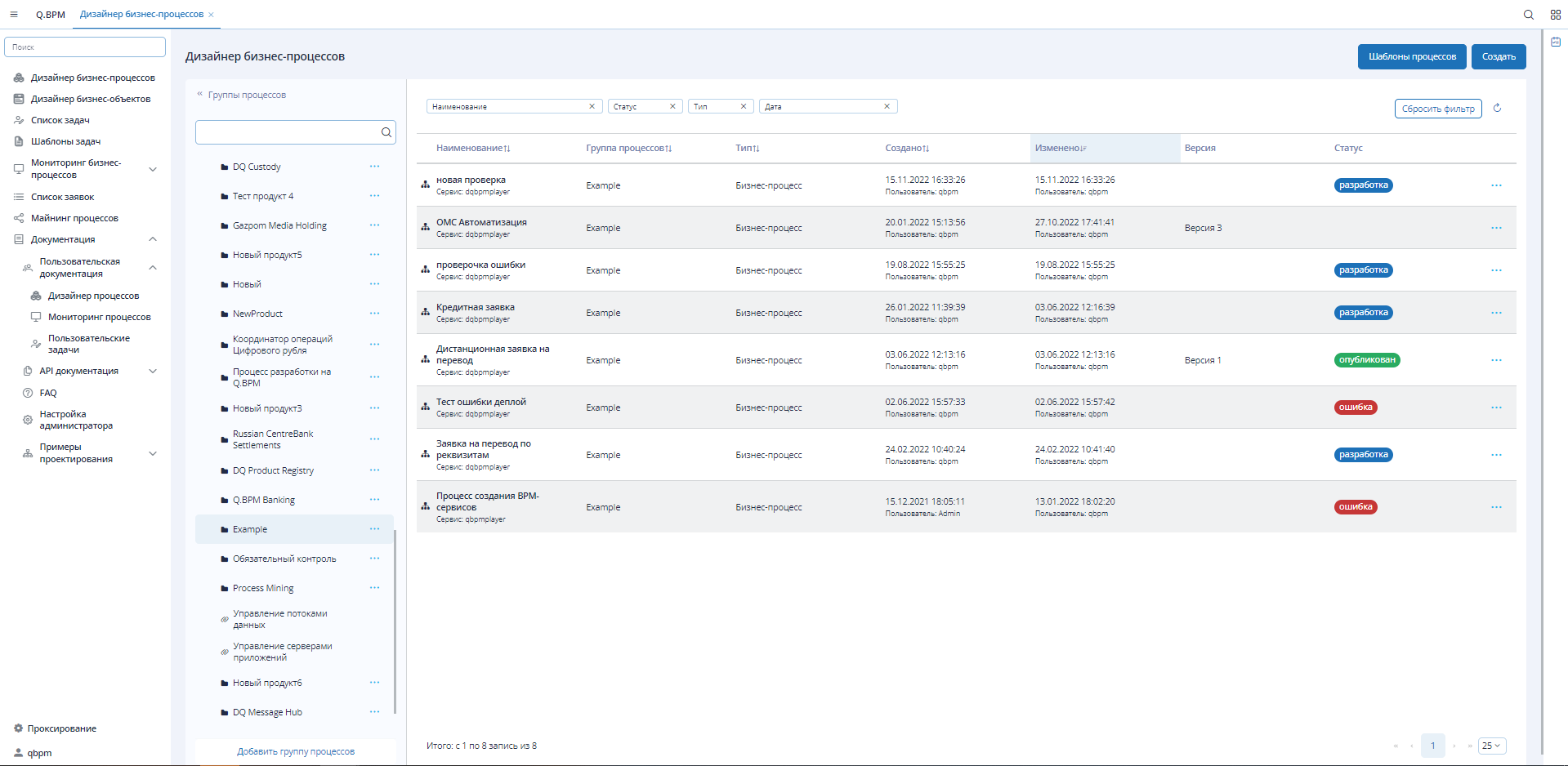The width and height of the screenshot is (1568, 766).
Task: Expand Мониторинг бизнес-процессов menu section
Action: (x=152, y=169)
